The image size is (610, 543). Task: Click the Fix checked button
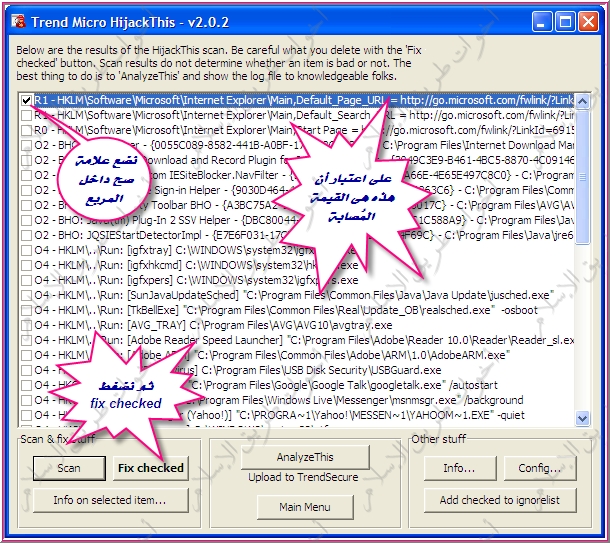click(x=151, y=468)
